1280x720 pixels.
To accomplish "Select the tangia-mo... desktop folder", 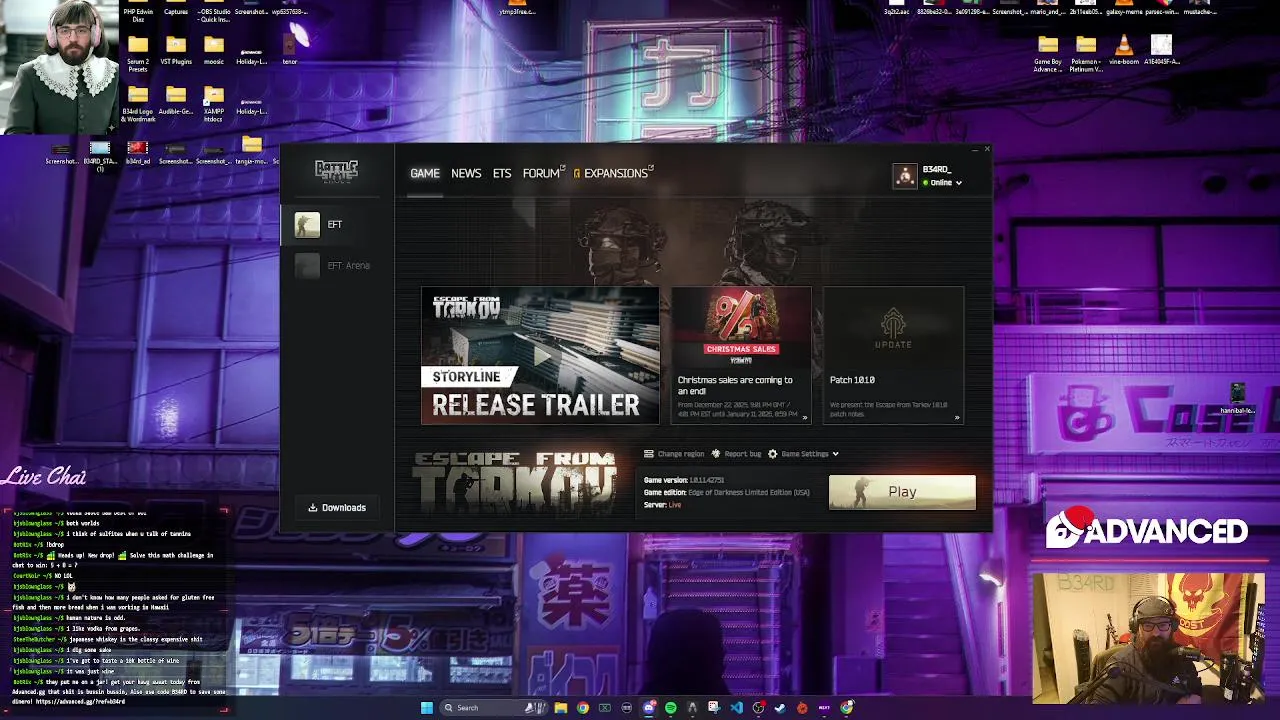I will coord(251,152).
